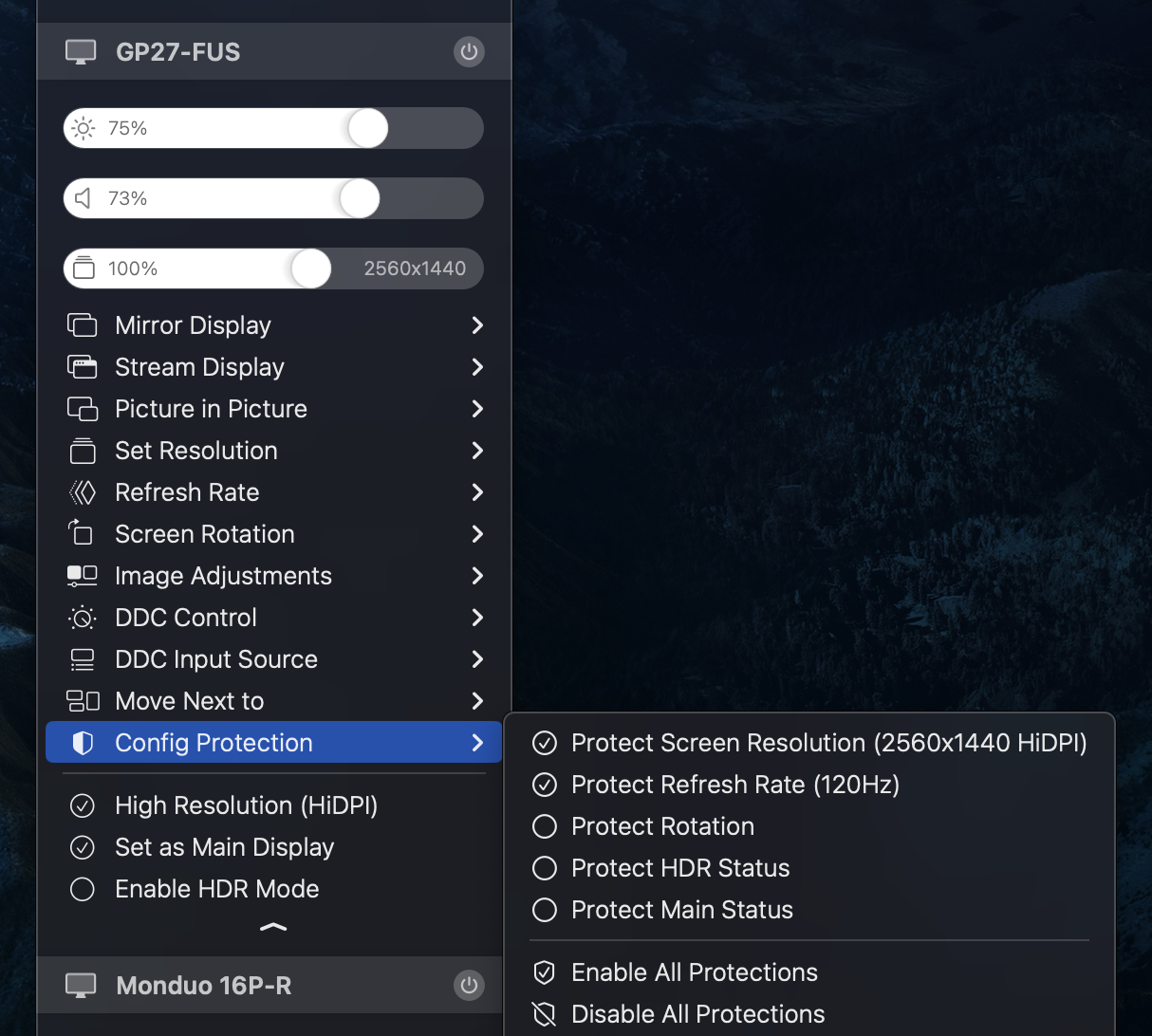Image resolution: width=1152 pixels, height=1036 pixels.
Task: Expand Config Protection submenu chevron
Action: (477, 743)
